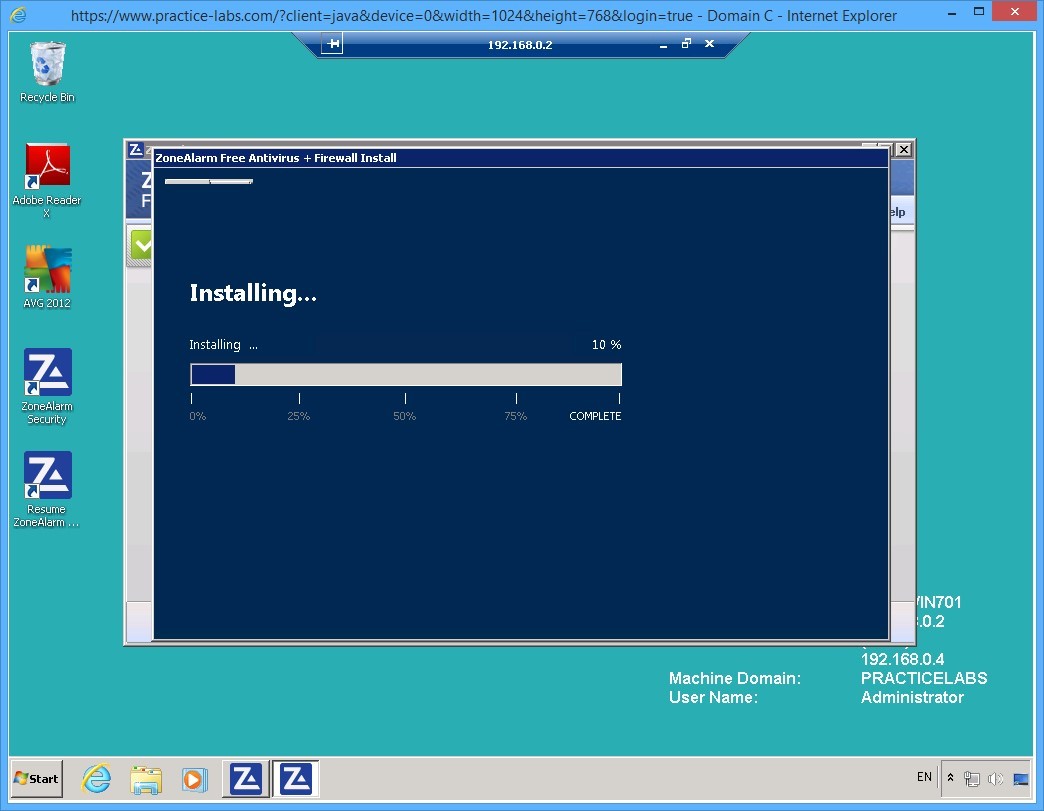This screenshot has height=811, width=1044.
Task: Switch input language via the EN indicator
Action: [x=923, y=777]
